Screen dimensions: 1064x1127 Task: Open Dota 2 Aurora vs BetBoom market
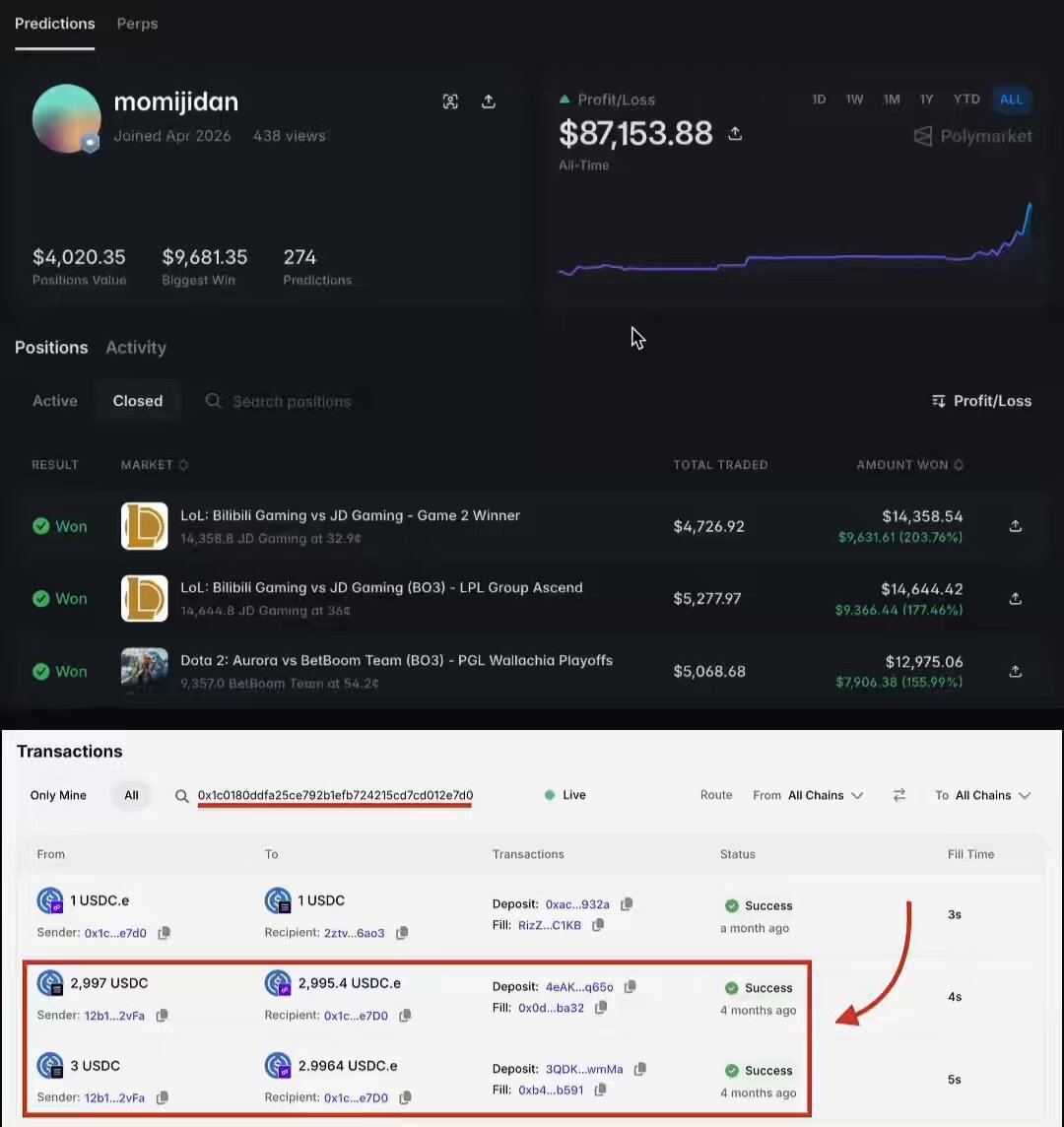[x=396, y=660]
